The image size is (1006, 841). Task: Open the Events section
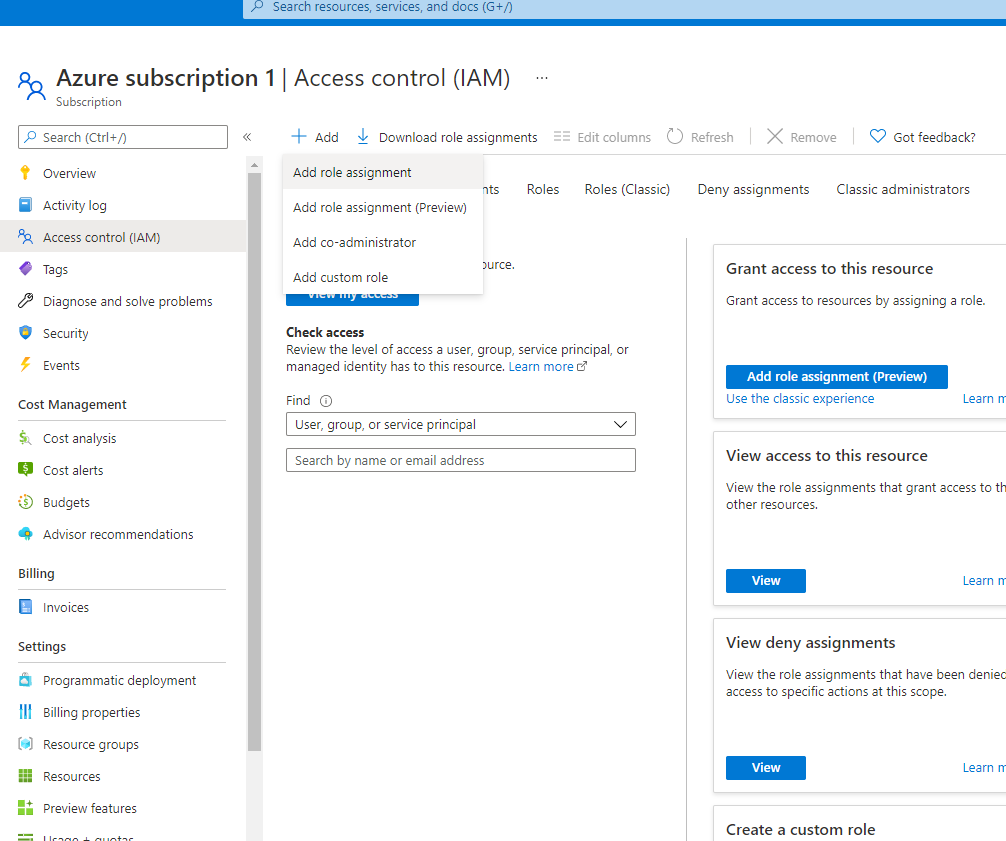[x=61, y=366]
